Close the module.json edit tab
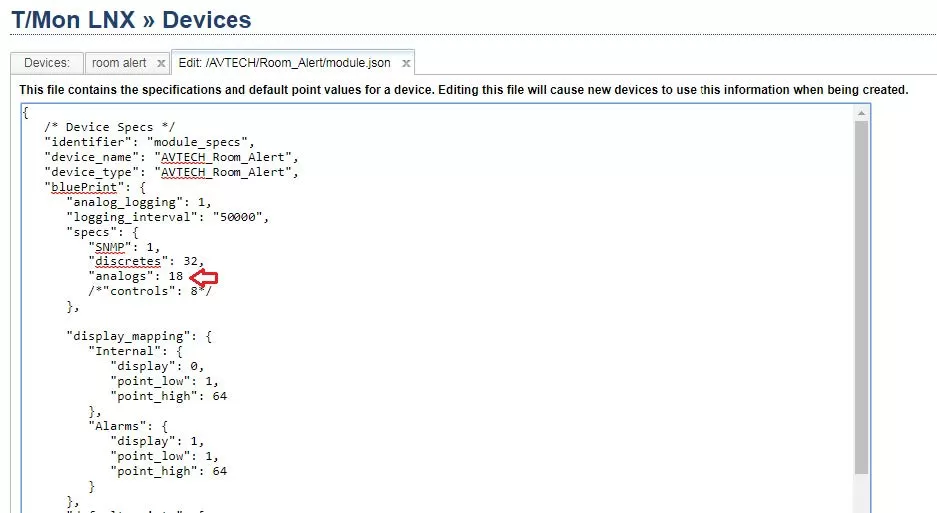The height and width of the screenshot is (513, 937). click(405, 63)
